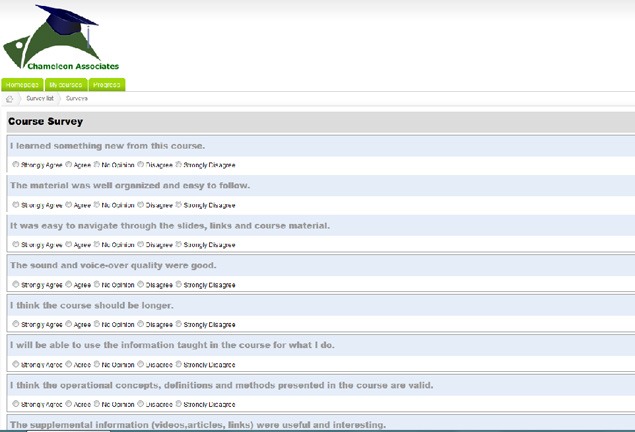Select Agree for material was well organized
This screenshot has height=432, width=635.
click(69, 204)
